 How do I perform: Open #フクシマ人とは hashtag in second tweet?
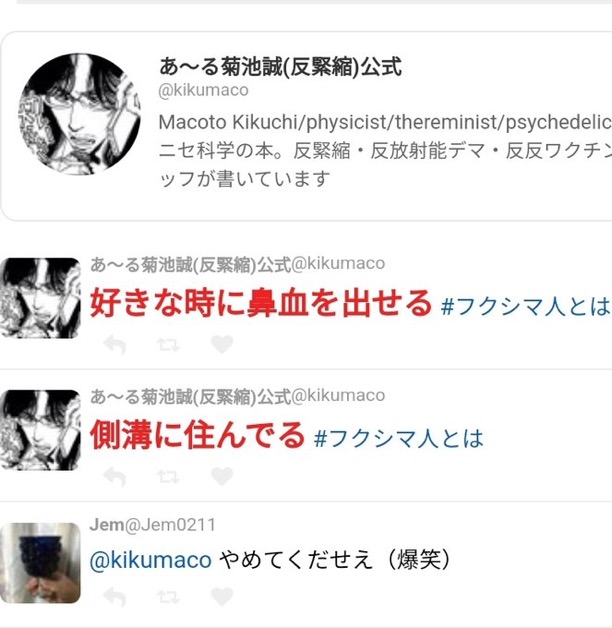pos(399,438)
